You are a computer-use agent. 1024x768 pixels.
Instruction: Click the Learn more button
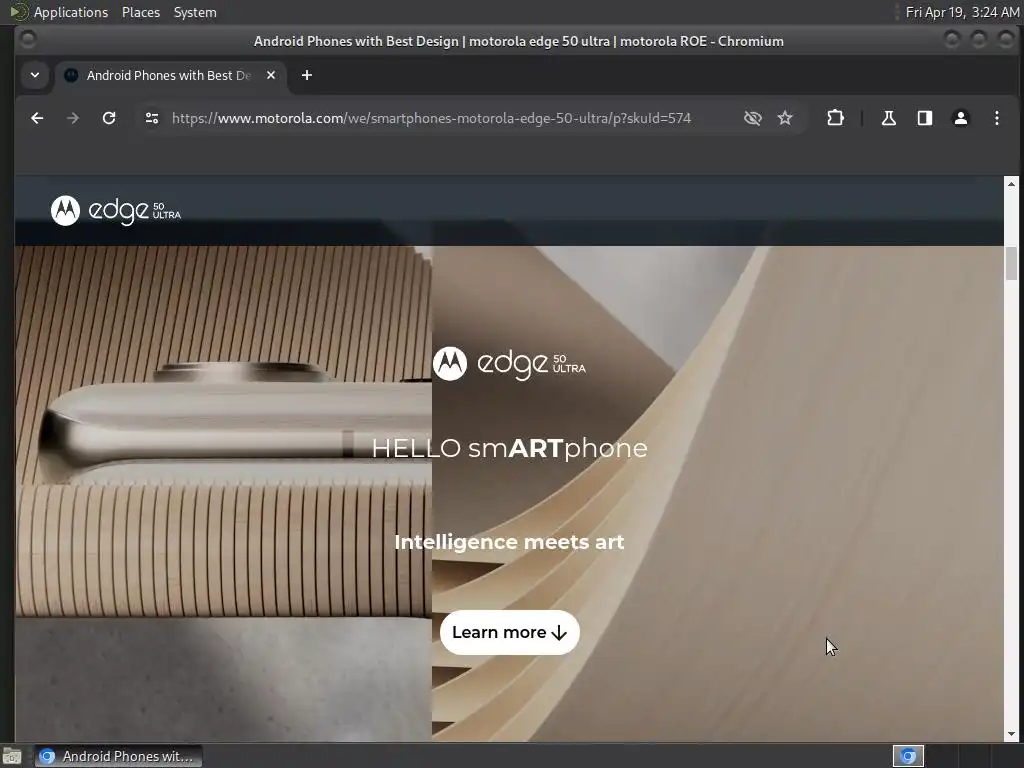509,632
